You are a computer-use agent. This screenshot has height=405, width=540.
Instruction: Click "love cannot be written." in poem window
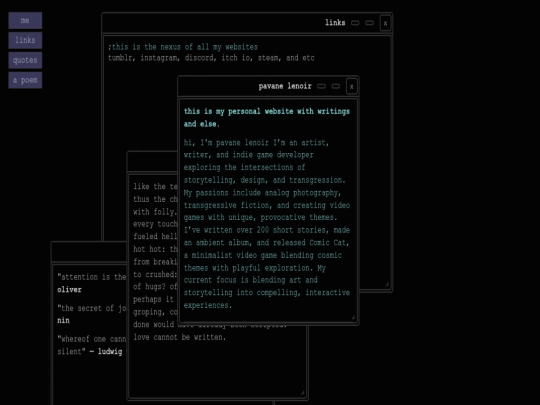click(179, 337)
